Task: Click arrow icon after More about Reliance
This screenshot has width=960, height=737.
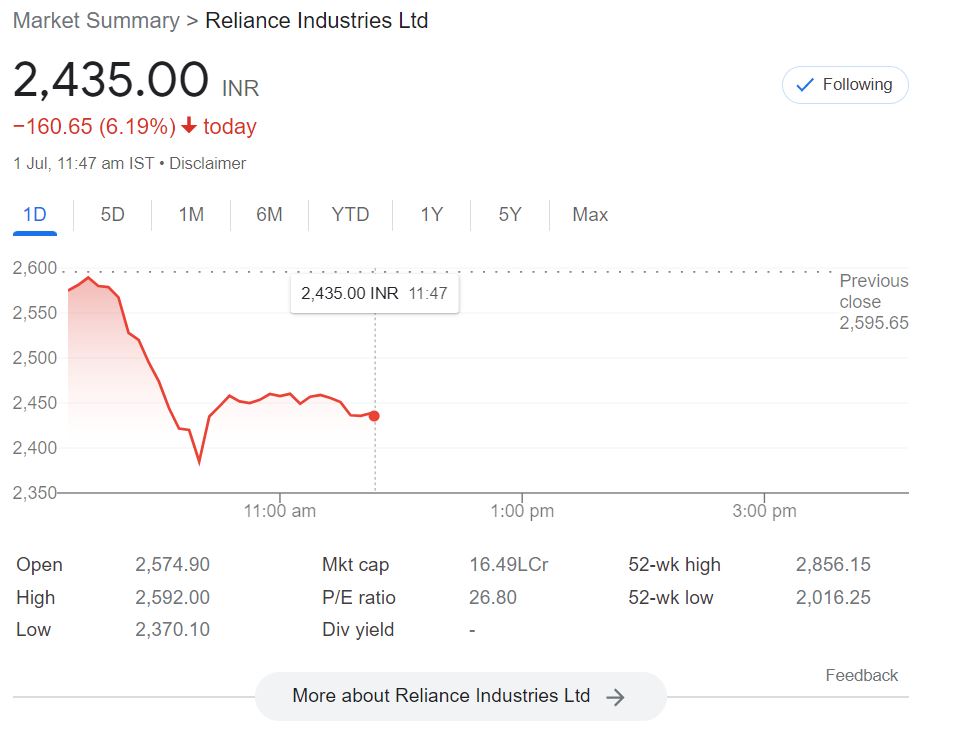Action: tap(615, 697)
